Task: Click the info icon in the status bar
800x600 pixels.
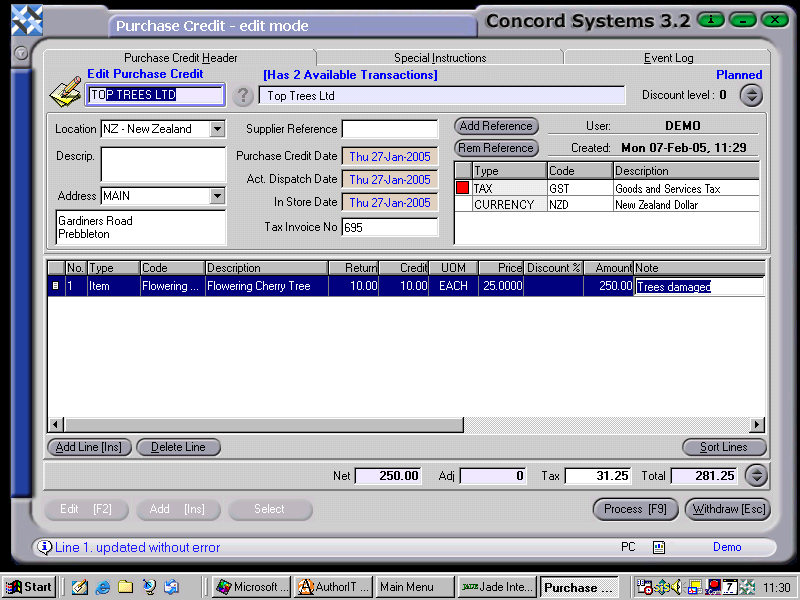Action: pyautogui.click(x=45, y=547)
